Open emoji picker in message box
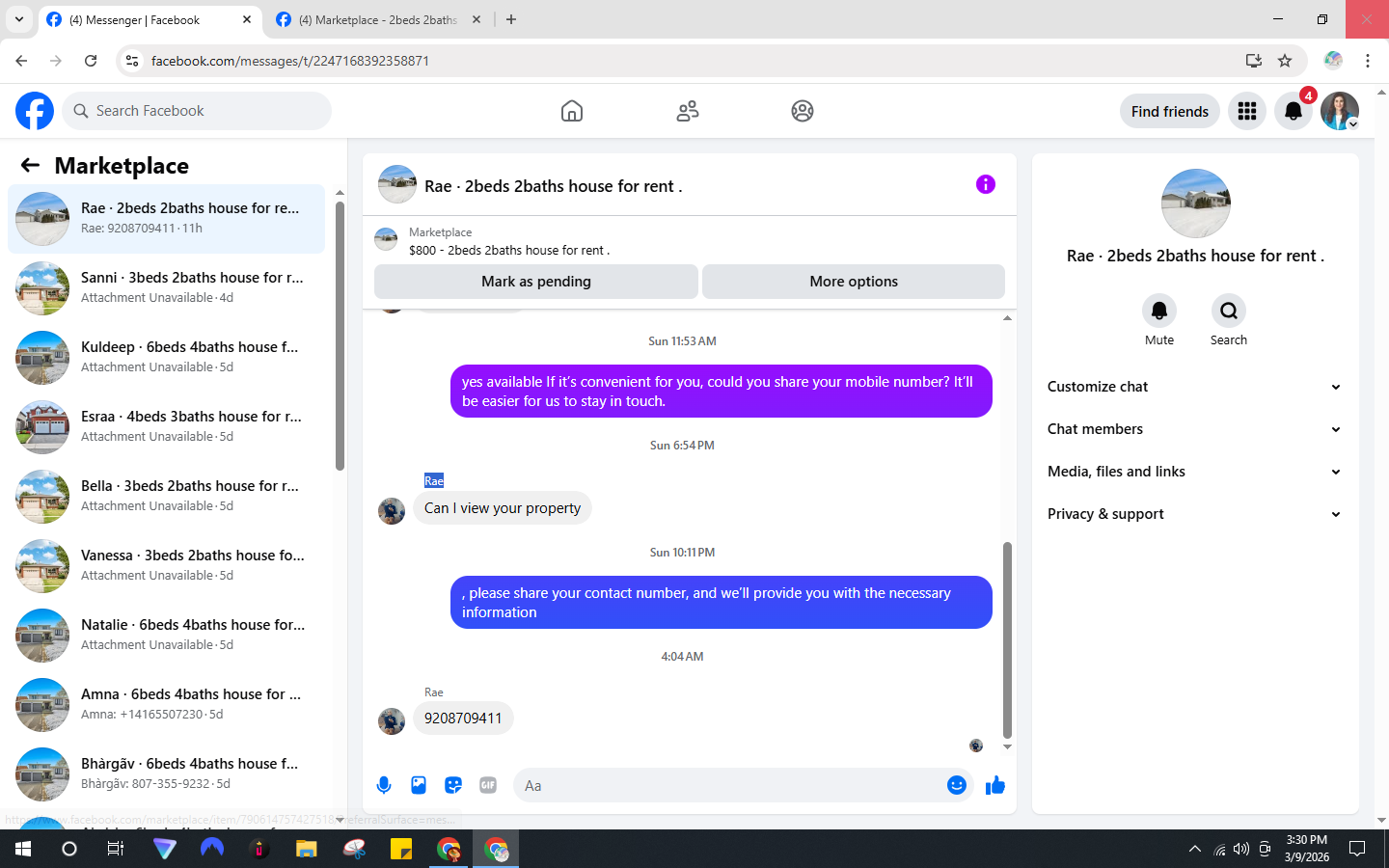1389x868 pixels. (x=956, y=785)
